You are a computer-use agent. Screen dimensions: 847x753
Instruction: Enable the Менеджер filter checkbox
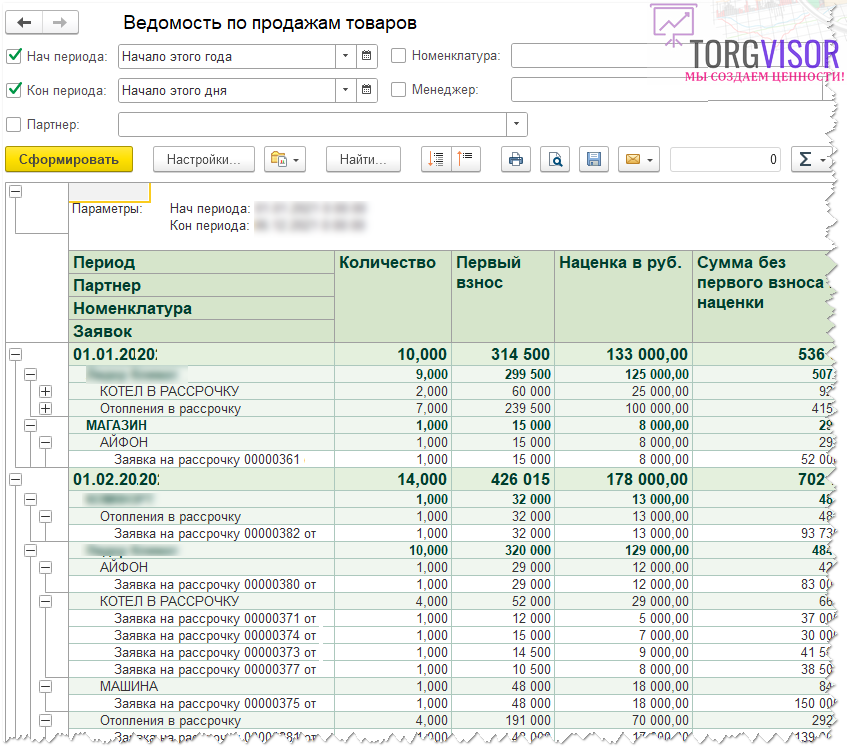398,90
